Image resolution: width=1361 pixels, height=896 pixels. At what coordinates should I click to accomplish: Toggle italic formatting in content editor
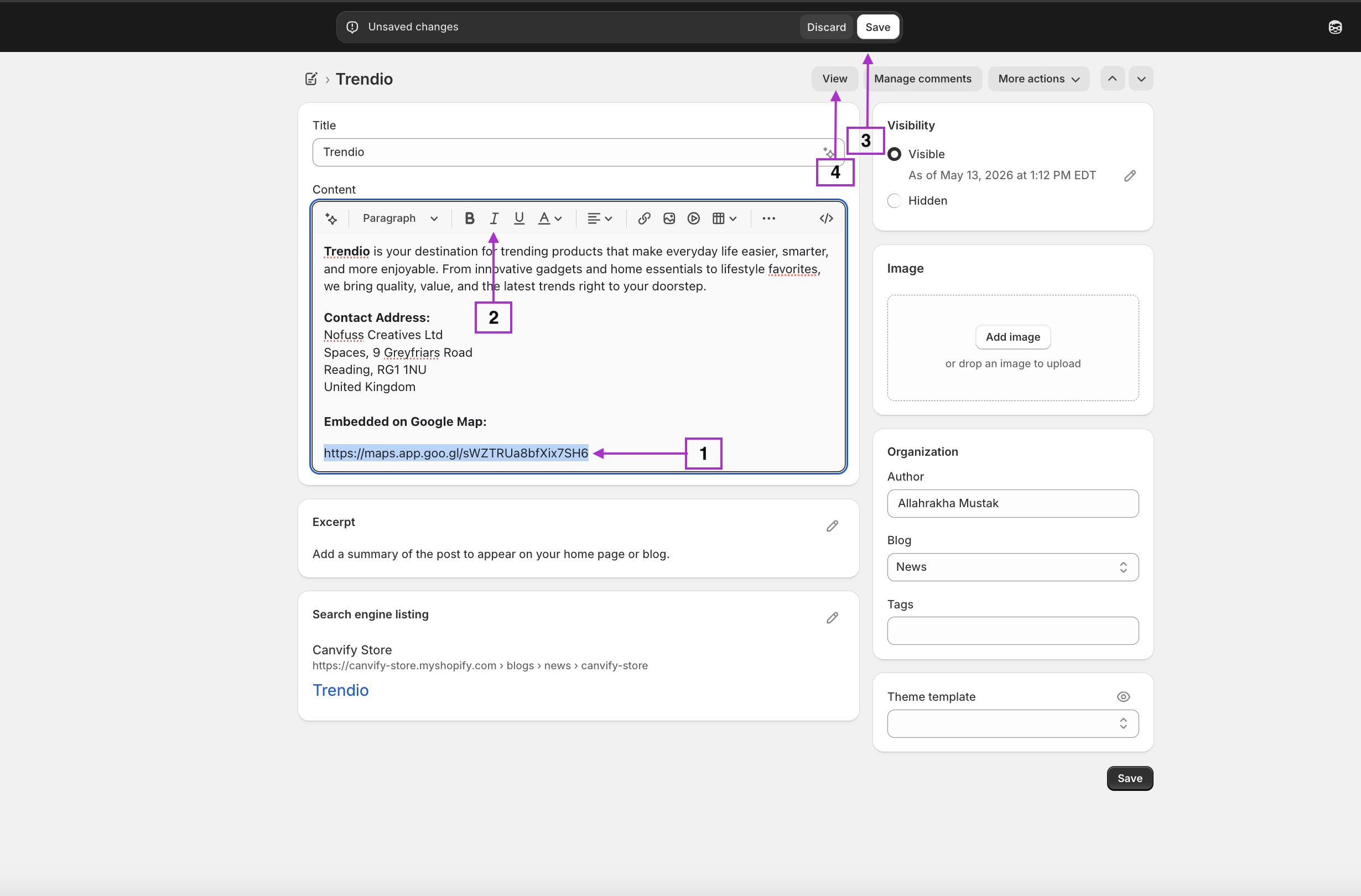pyautogui.click(x=494, y=218)
